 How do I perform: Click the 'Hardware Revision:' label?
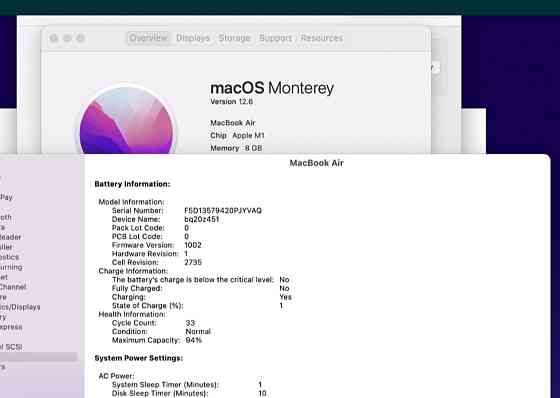pyautogui.click(x=145, y=254)
